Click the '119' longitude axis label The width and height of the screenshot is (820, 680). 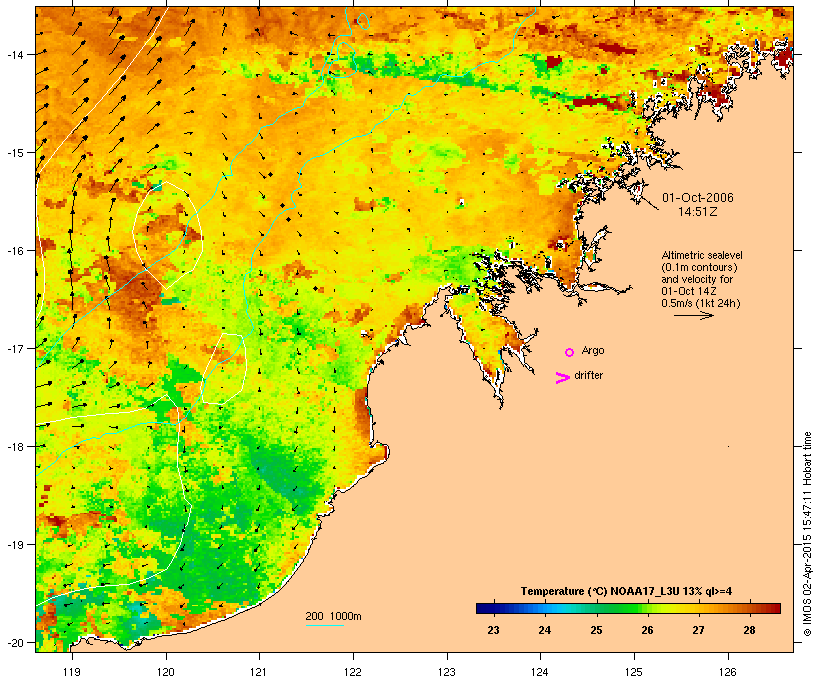pos(72,672)
